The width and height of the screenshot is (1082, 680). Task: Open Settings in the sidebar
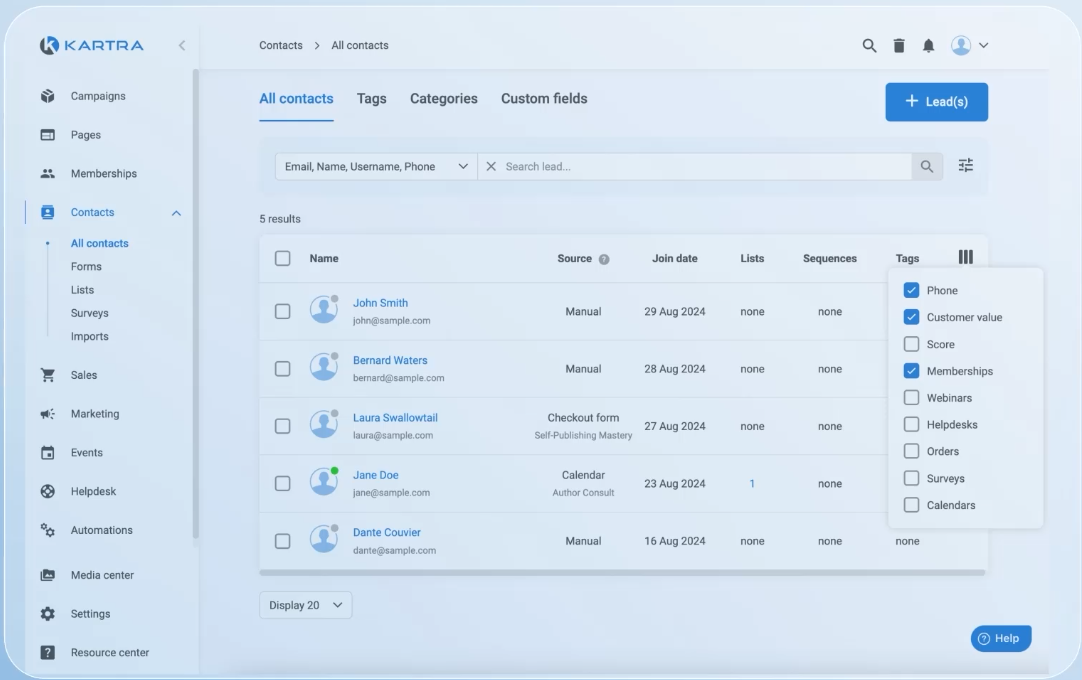[90, 614]
